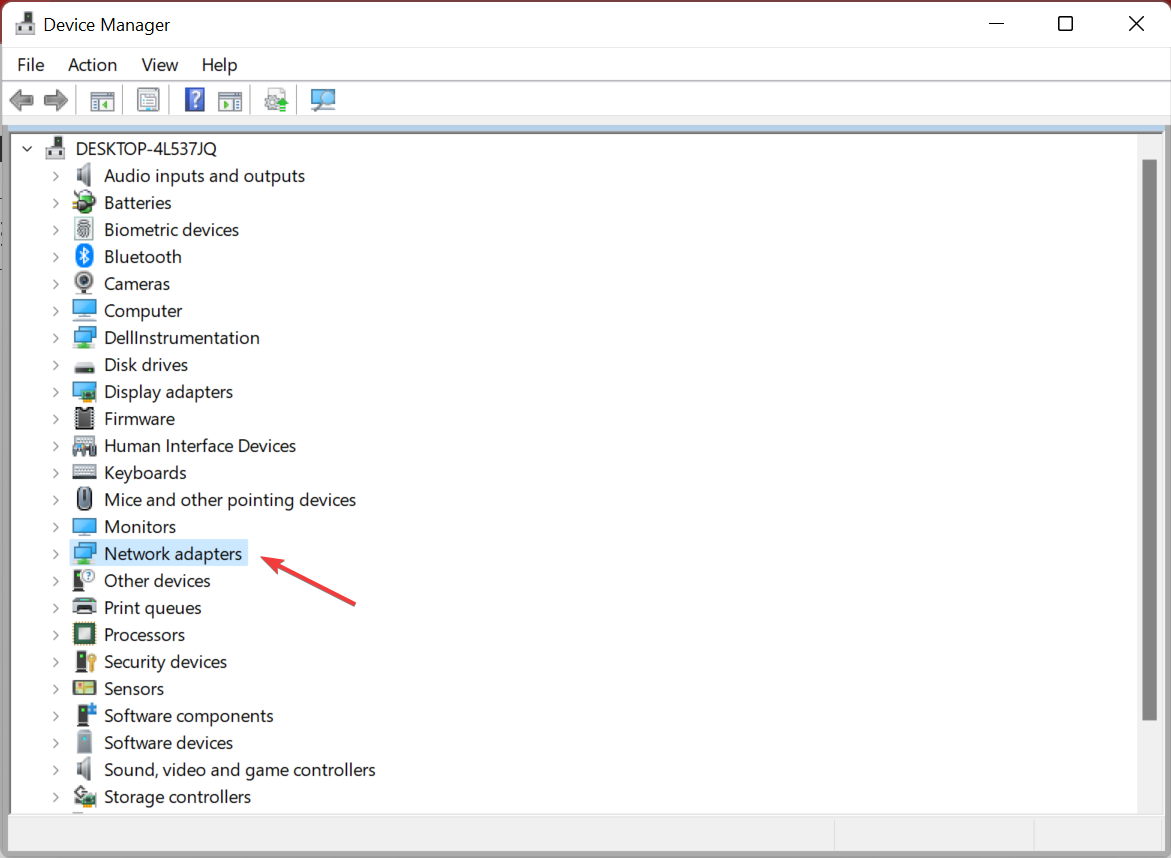Open the Help menu

pos(220,65)
